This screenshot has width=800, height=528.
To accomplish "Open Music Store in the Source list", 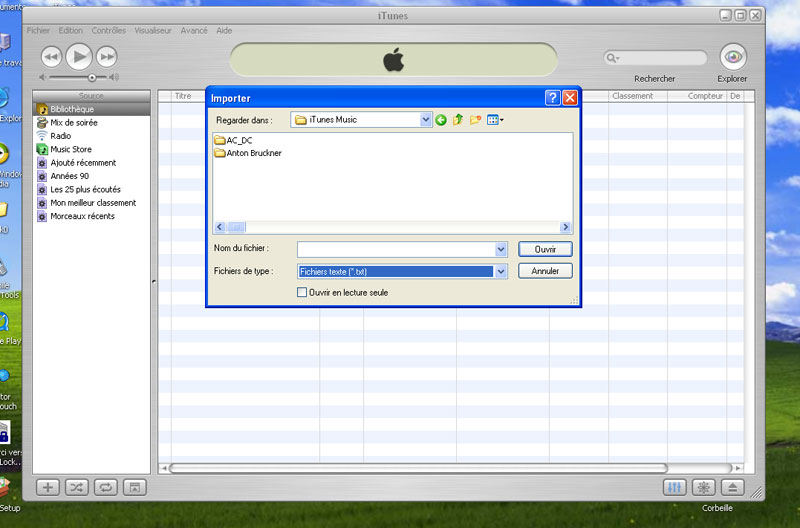I will tap(92, 149).
